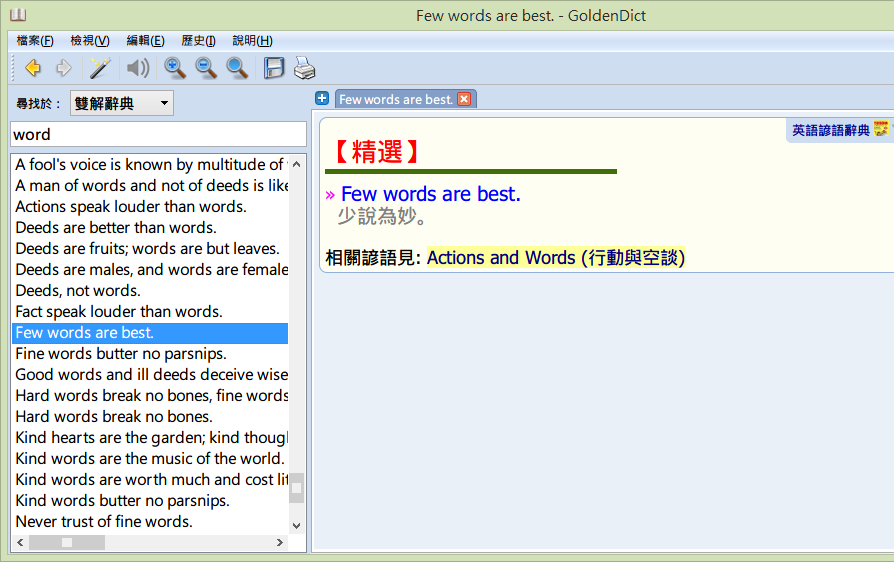Screen dimensions: 894x562
Task: Click the magic wand scan popup icon
Action: 100,68
